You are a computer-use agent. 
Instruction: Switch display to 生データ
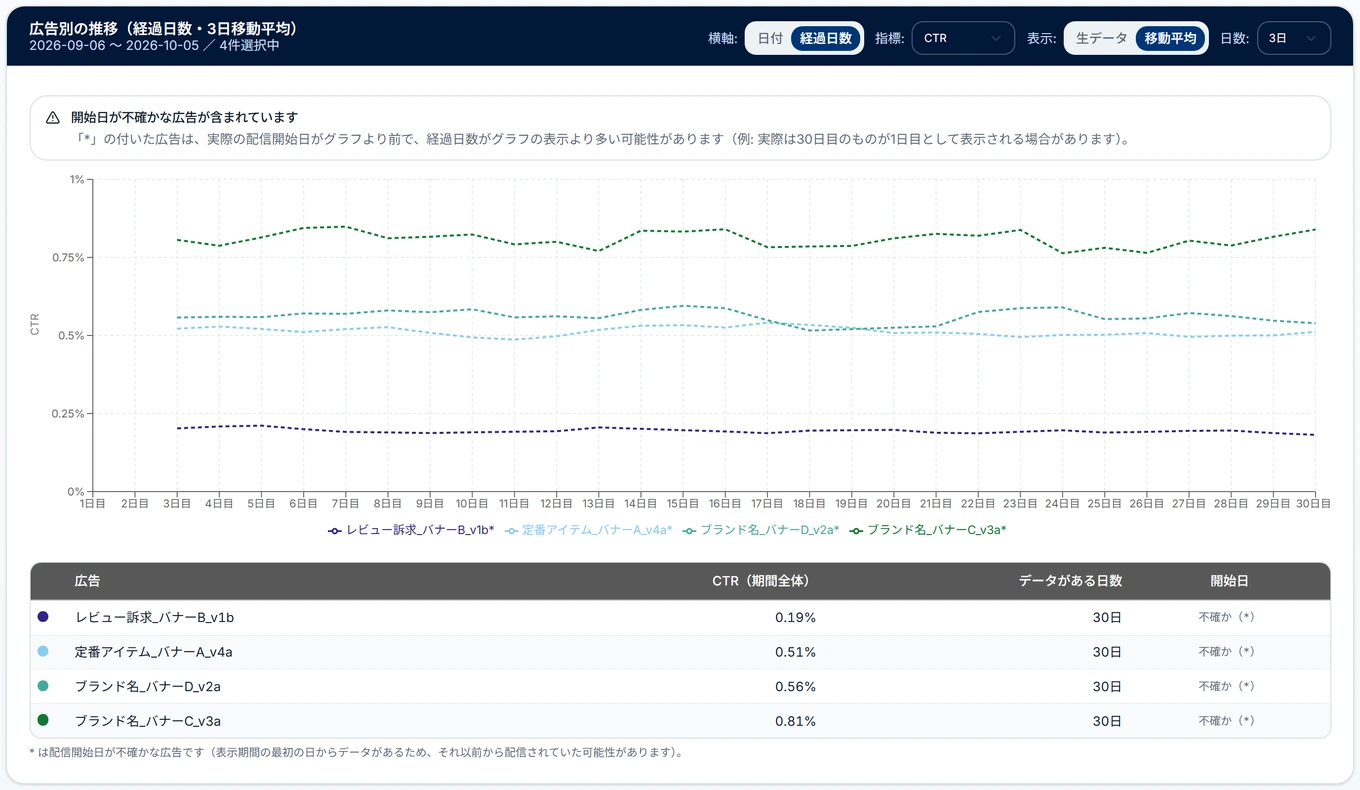[x=1101, y=38]
